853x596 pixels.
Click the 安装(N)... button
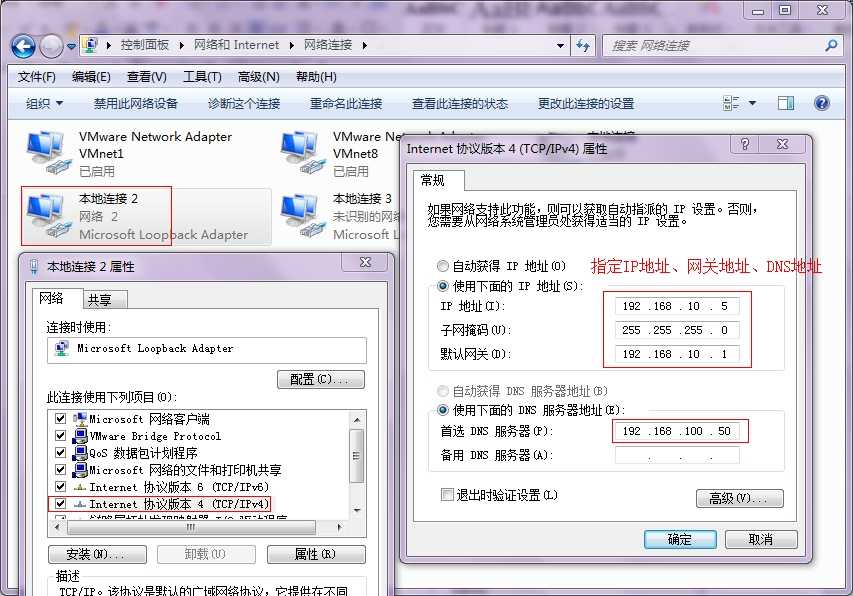click(x=97, y=554)
